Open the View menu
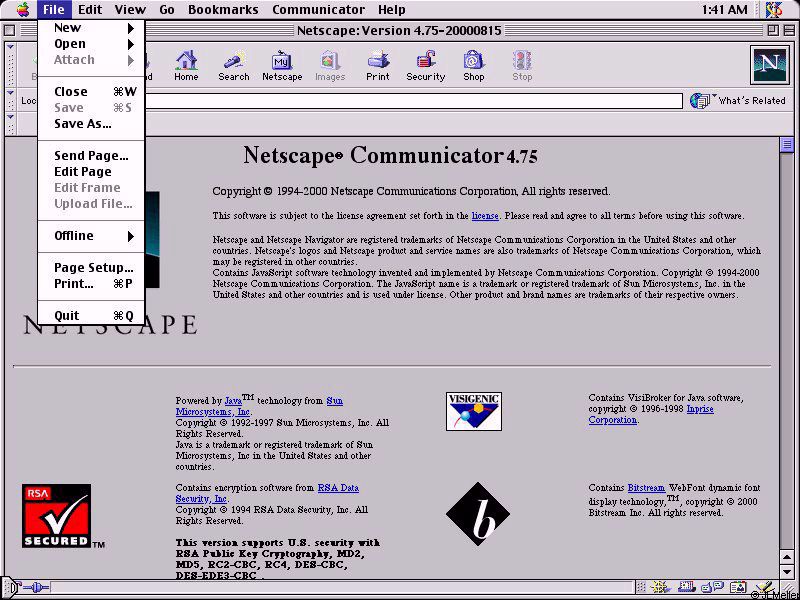800x600 pixels. [x=130, y=9]
